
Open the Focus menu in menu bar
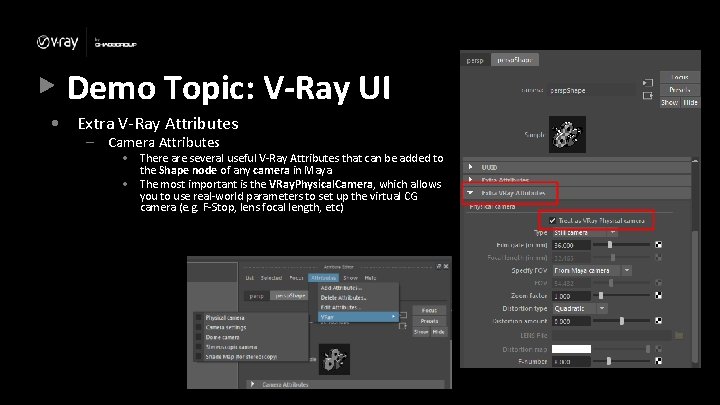pos(296,278)
